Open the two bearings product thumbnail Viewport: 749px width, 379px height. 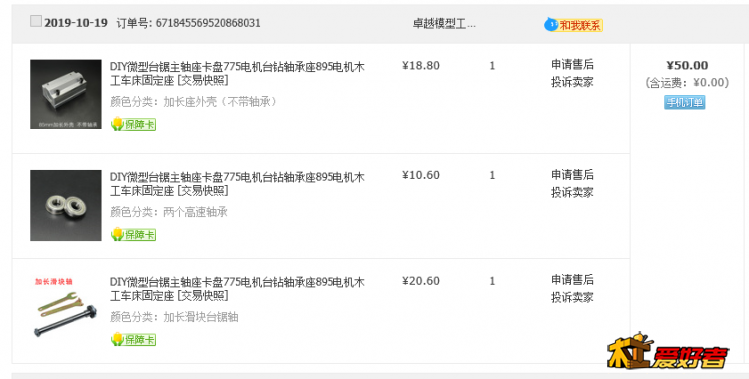(x=66, y=205)
